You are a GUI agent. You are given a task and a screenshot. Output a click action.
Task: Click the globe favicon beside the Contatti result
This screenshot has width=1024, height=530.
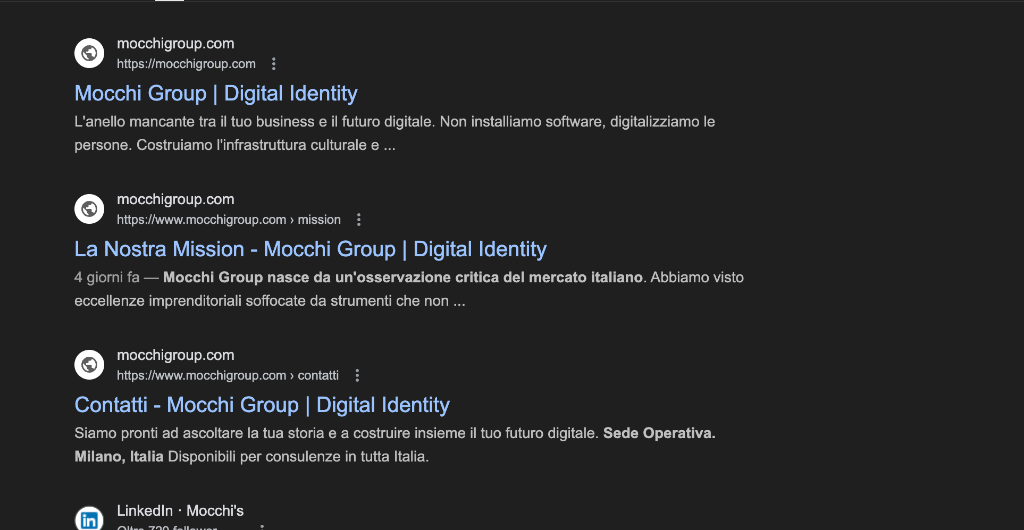tap(89, 365)
